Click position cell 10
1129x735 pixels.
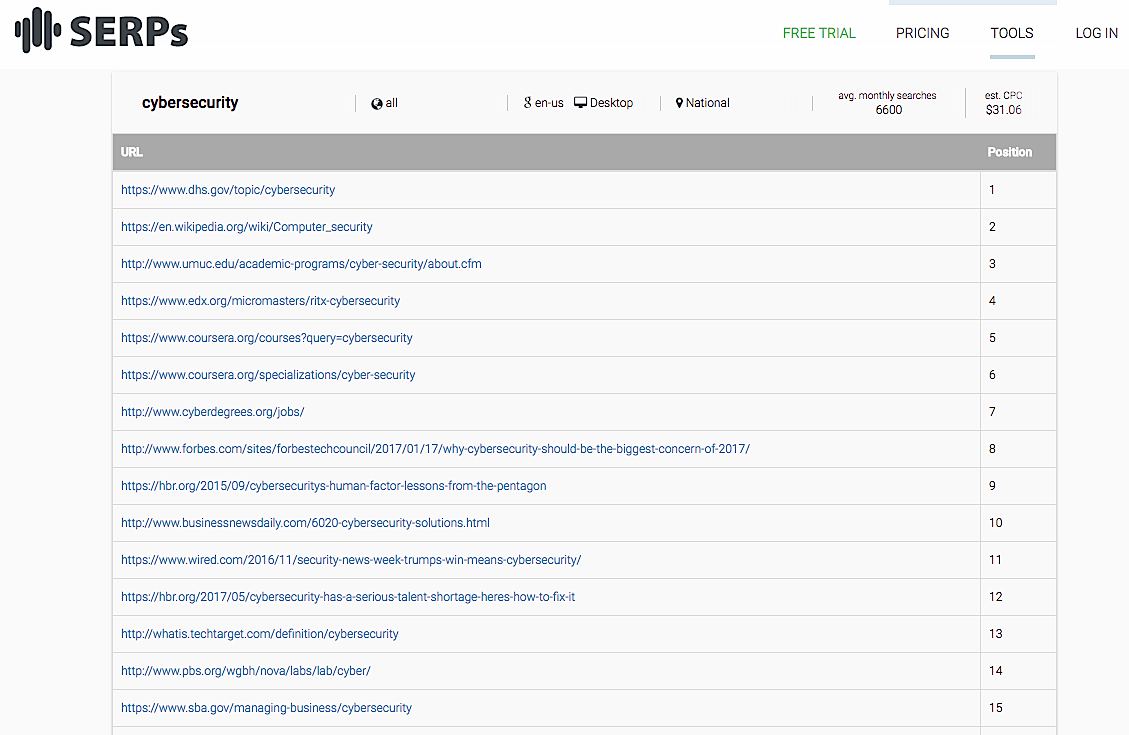point(1018,523)
